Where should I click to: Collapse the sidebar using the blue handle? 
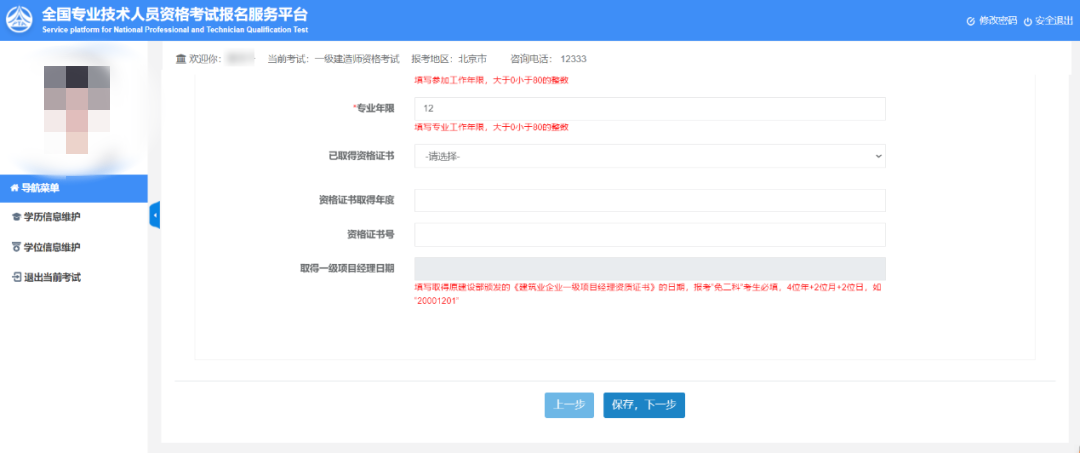(x=154, y=215)
